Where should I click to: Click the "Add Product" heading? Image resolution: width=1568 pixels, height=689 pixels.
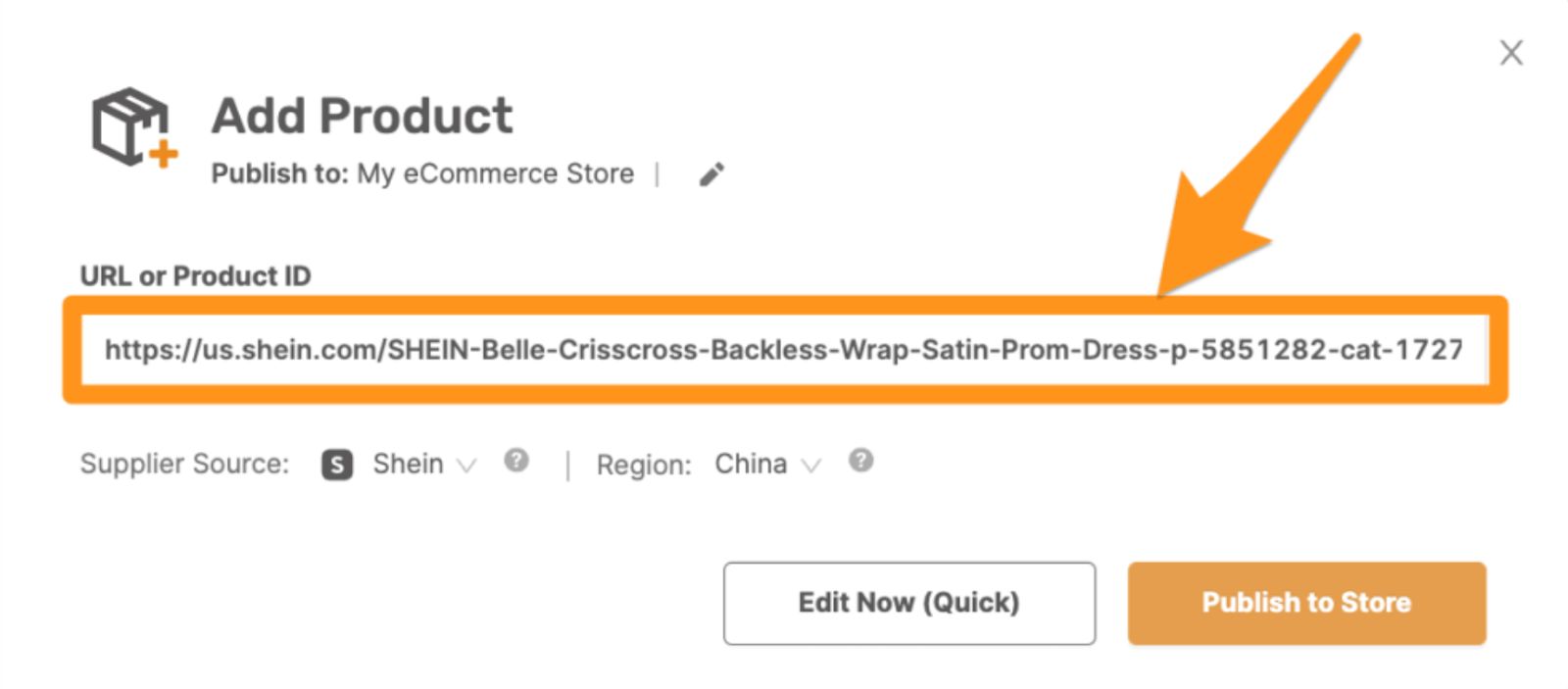(x=362, y=116)
